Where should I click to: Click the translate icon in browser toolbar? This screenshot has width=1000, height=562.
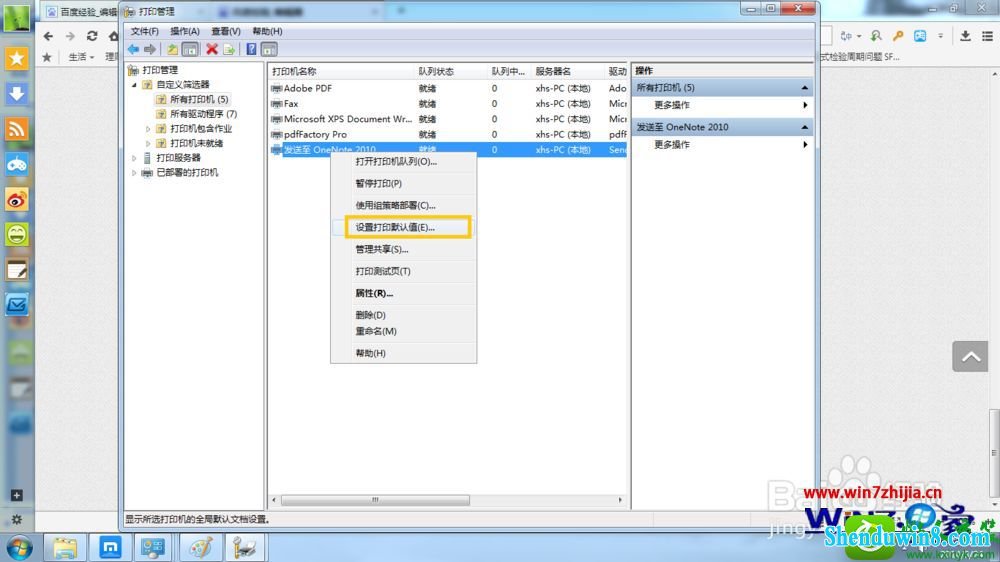pyautogui.click(x=846, y=36)
